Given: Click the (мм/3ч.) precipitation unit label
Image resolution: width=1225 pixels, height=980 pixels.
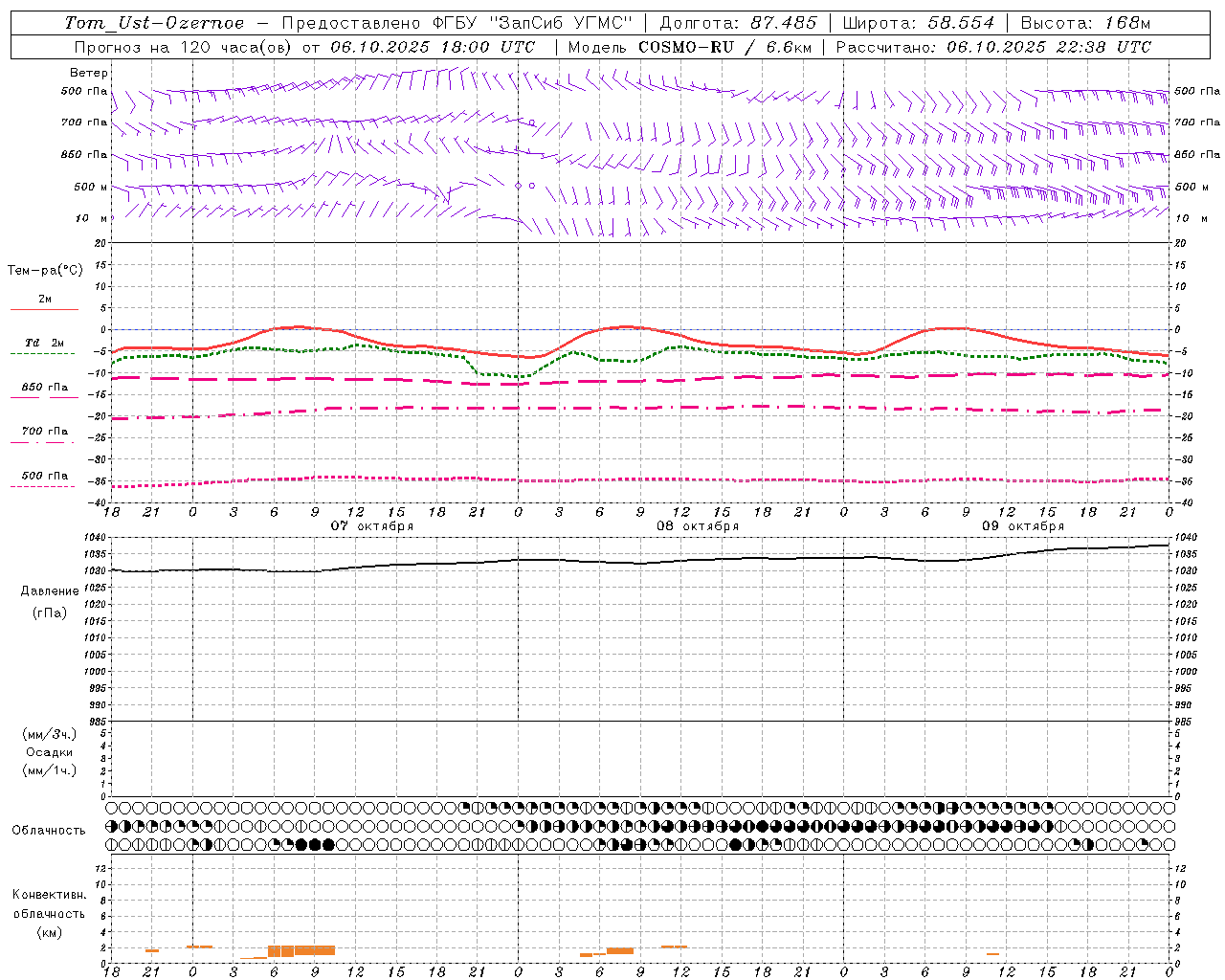Looking at the screenshot, I should pyautogui.click(x=50, y=734).
